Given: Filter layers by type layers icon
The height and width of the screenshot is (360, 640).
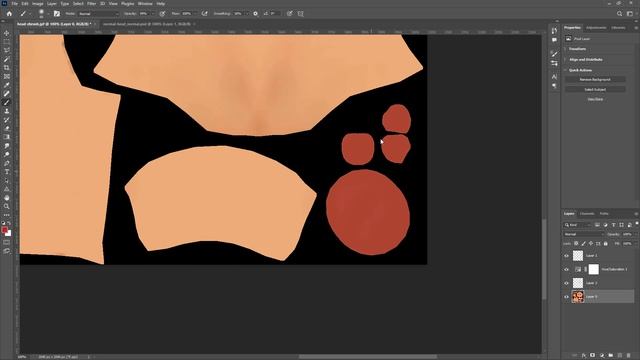Looking at the screenshot, I should point(613,225).
